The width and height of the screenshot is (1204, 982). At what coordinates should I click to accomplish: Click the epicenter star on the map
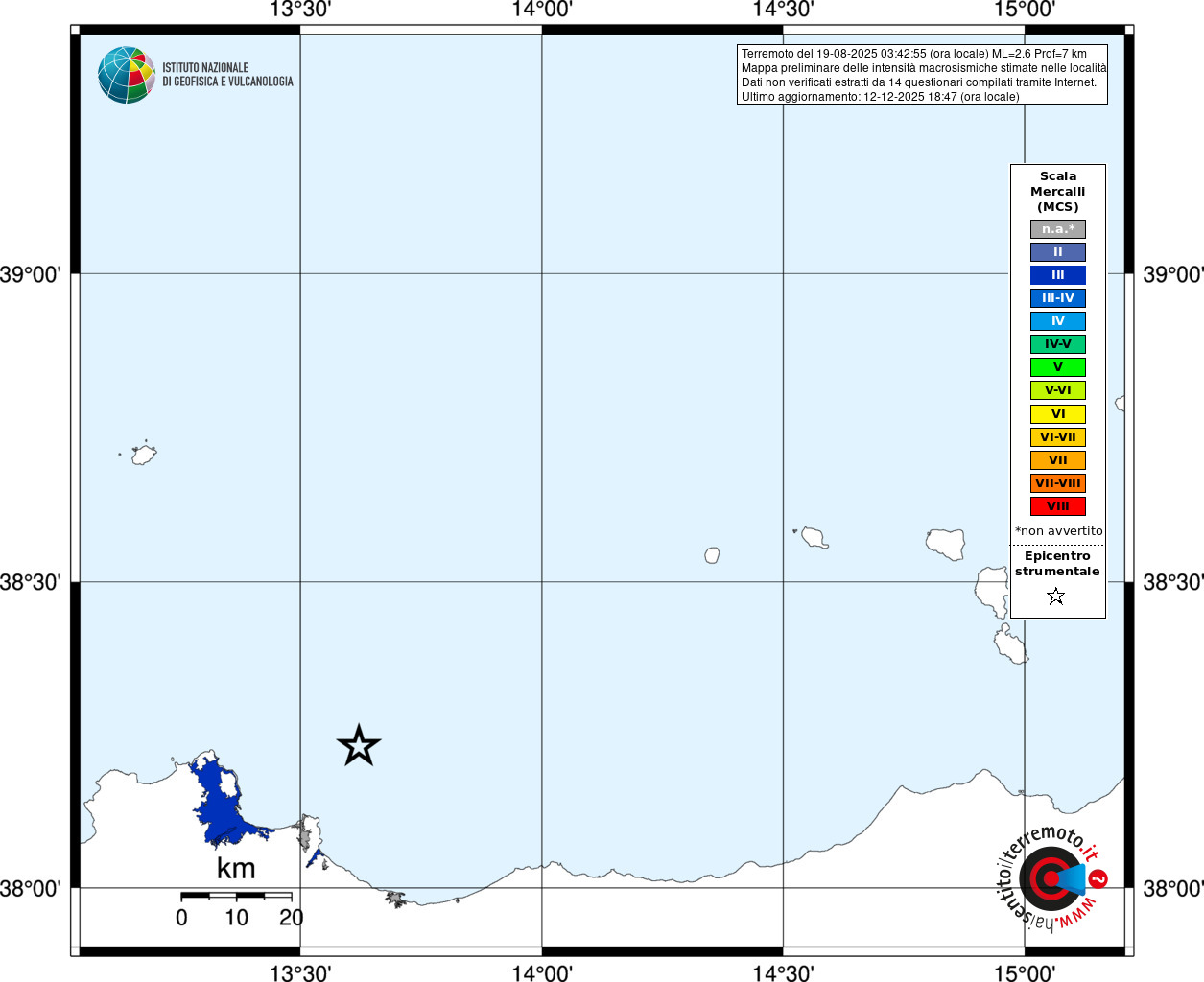(x=359, y=745)
